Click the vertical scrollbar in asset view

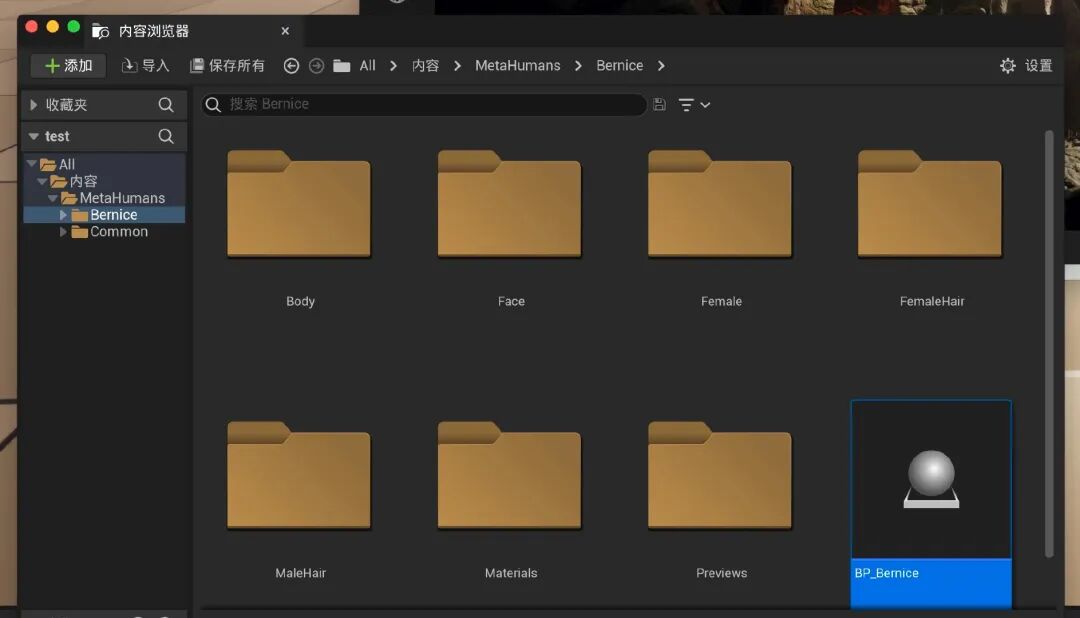[x=1048, y=340]
